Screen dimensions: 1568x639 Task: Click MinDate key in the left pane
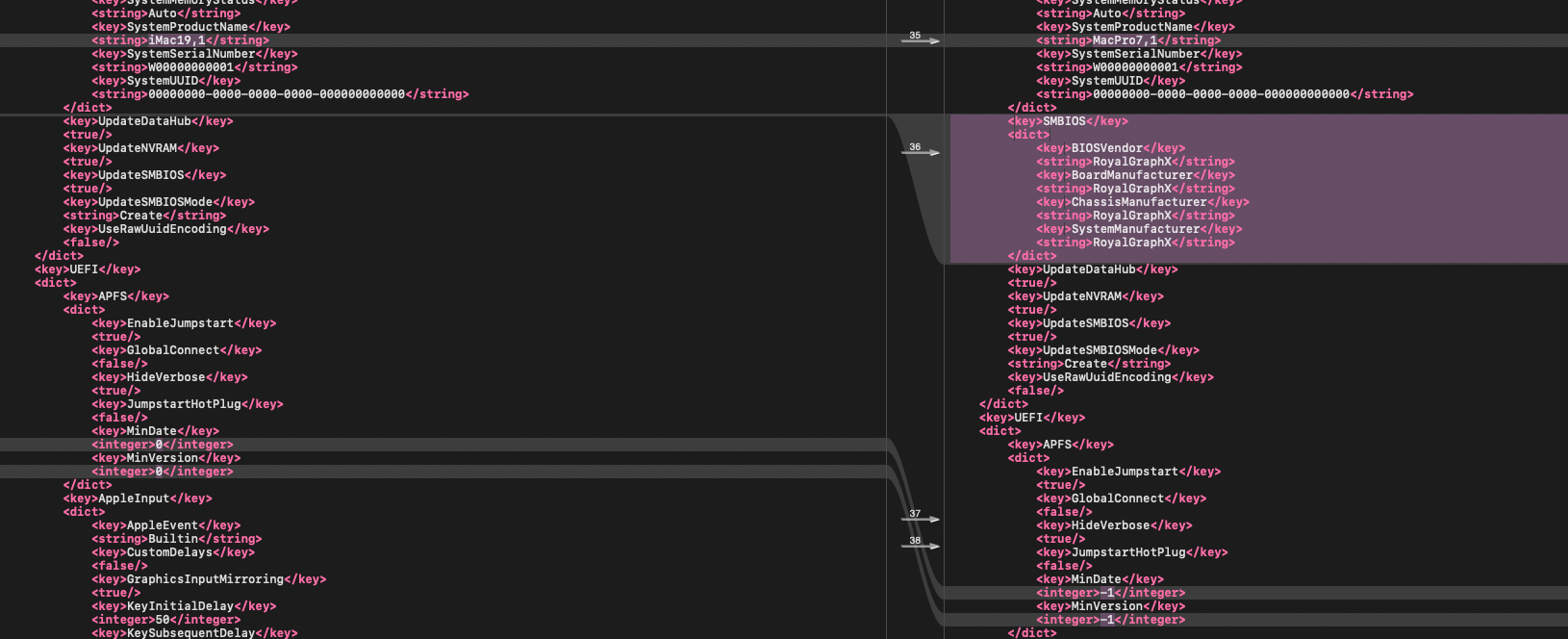point(156,431)
